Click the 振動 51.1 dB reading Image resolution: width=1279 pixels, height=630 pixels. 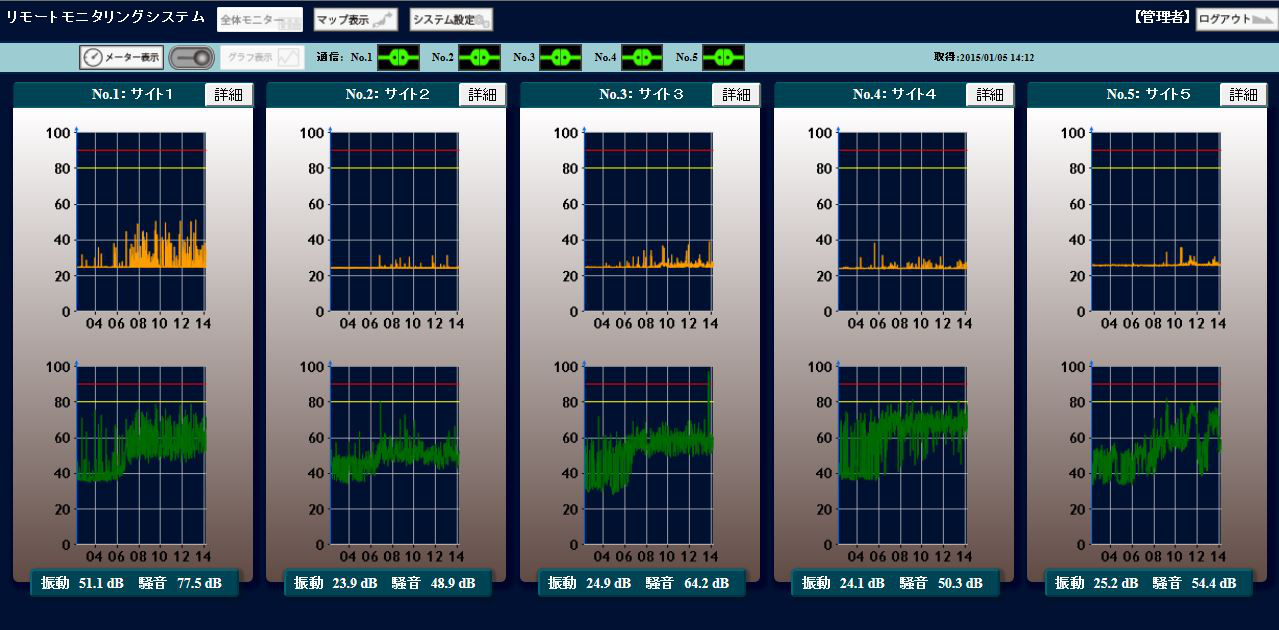(x=82, y=583)
